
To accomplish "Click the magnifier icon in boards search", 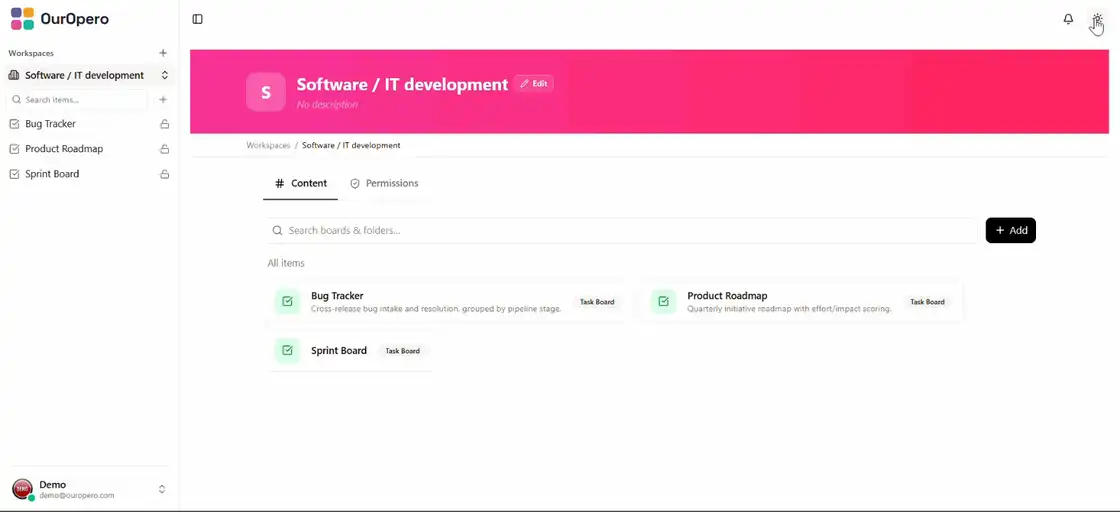I will tap(278, 231).
